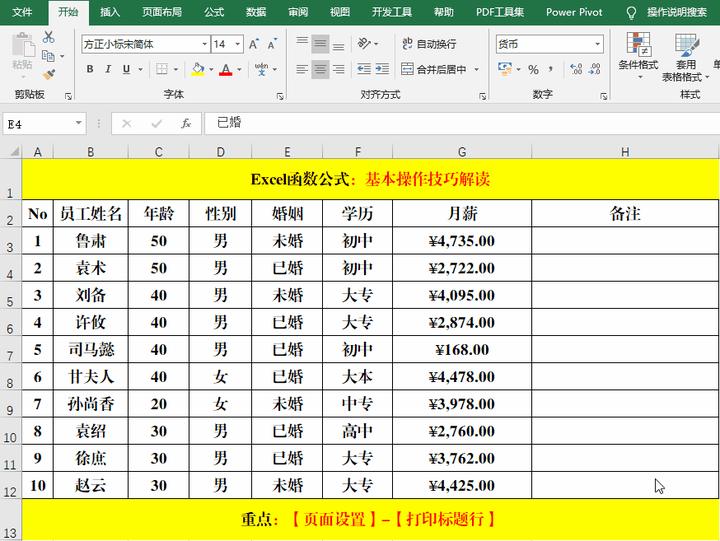Click the accounting number format icon
The height and width of the screenshot is (541, 720).
coord(505,69)
